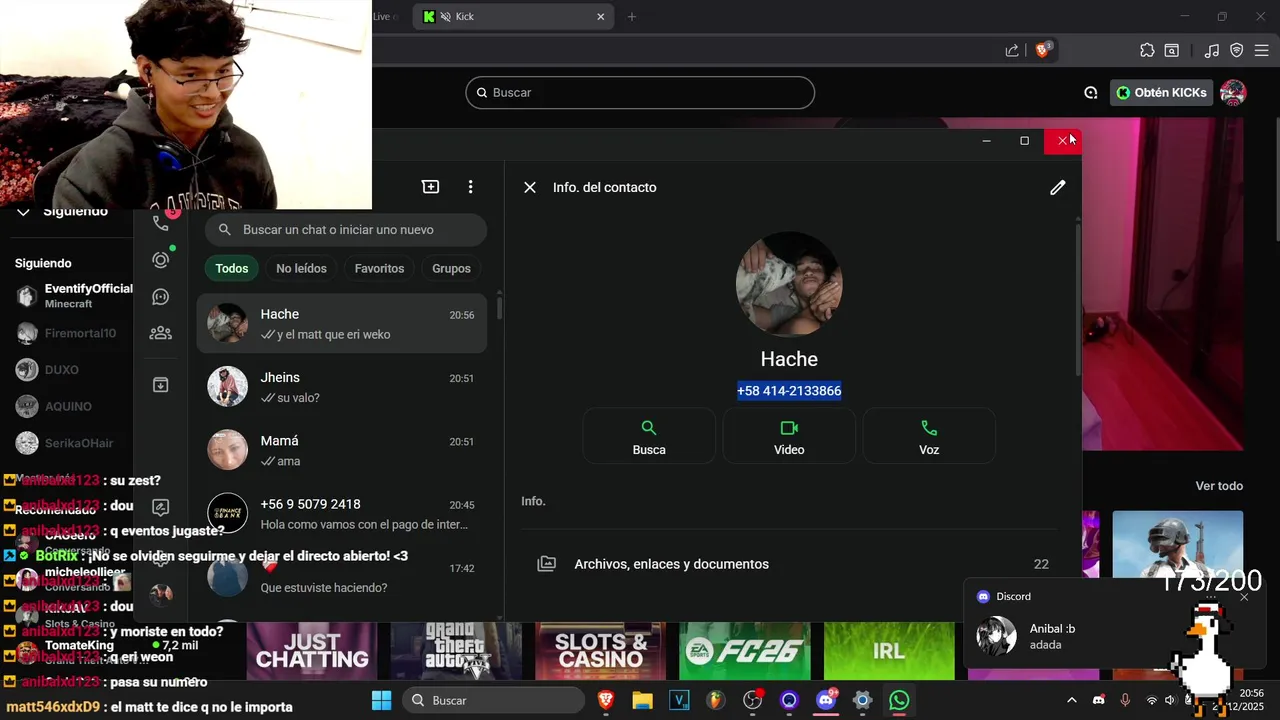Image resolution: width=1280 pixels, height=720 pixels.
Task: Open Kick user profile avatar menu
Action: (1232, 93)
